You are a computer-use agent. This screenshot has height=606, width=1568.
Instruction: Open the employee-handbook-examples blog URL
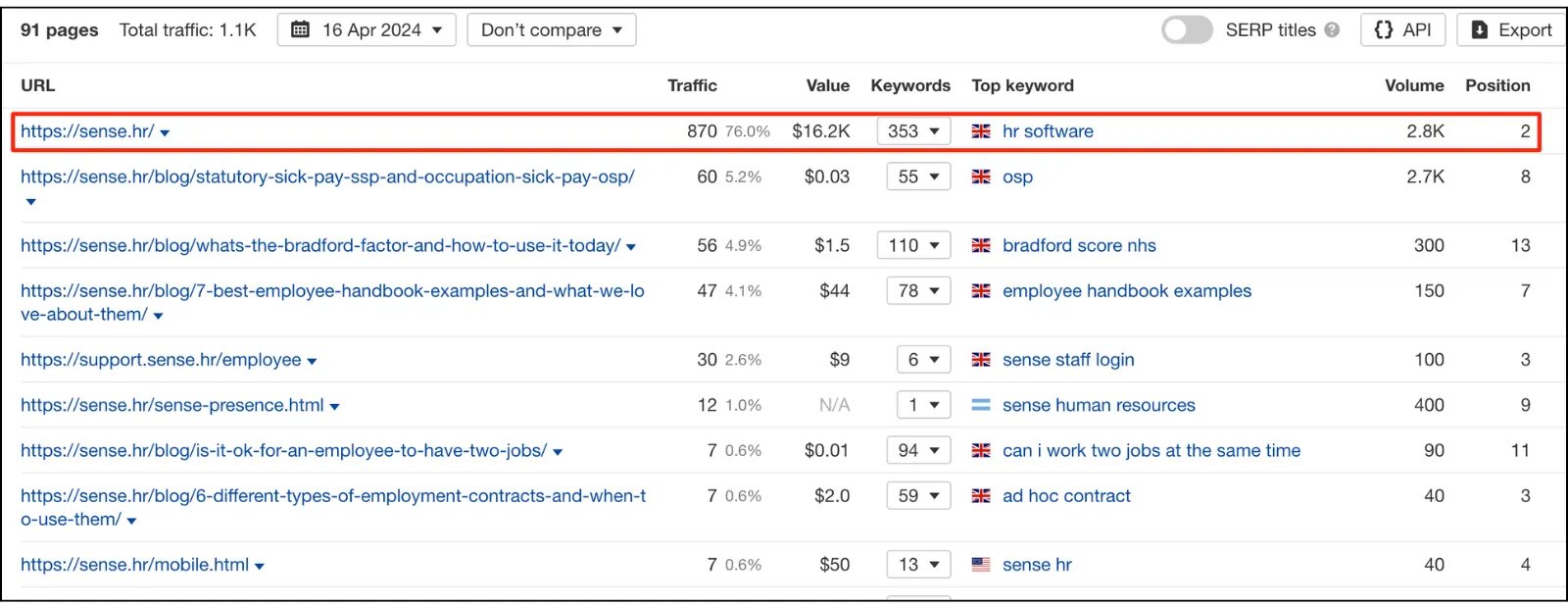point(332,303)
